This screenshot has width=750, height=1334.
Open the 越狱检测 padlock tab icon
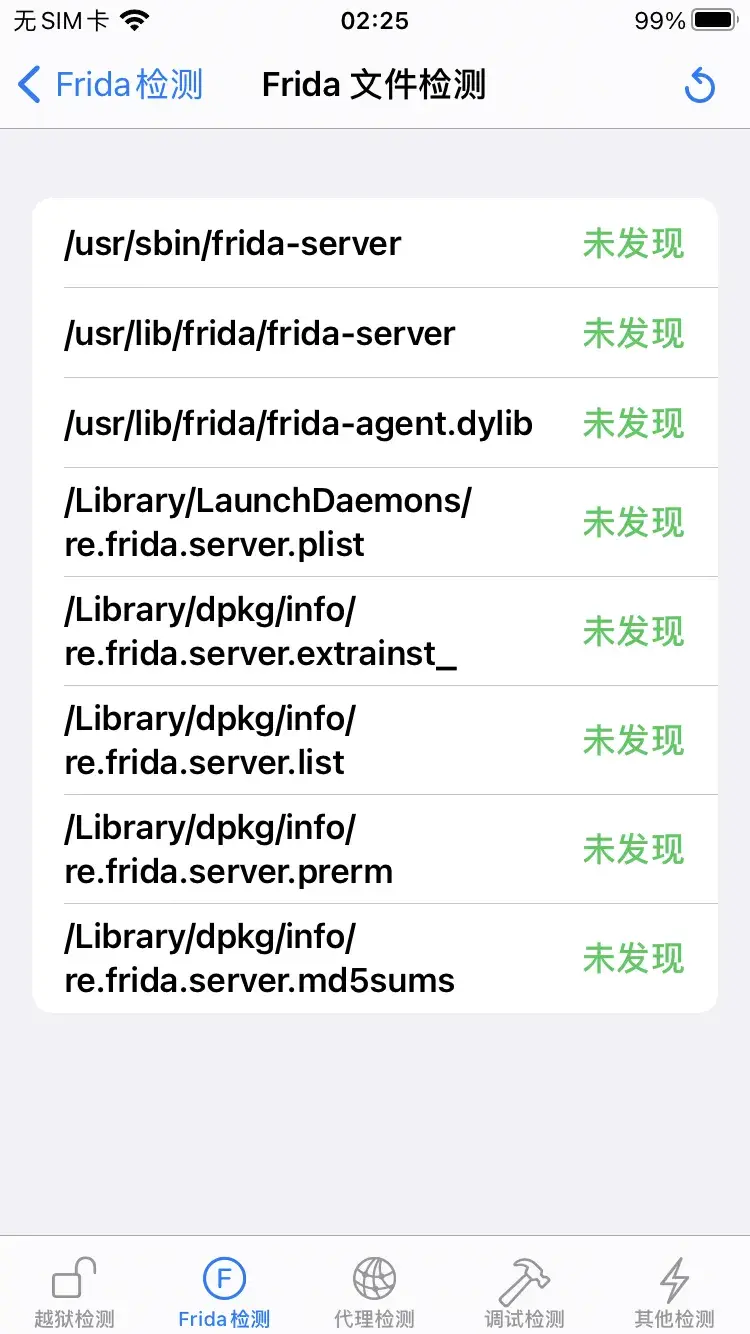pos(74,1278)
